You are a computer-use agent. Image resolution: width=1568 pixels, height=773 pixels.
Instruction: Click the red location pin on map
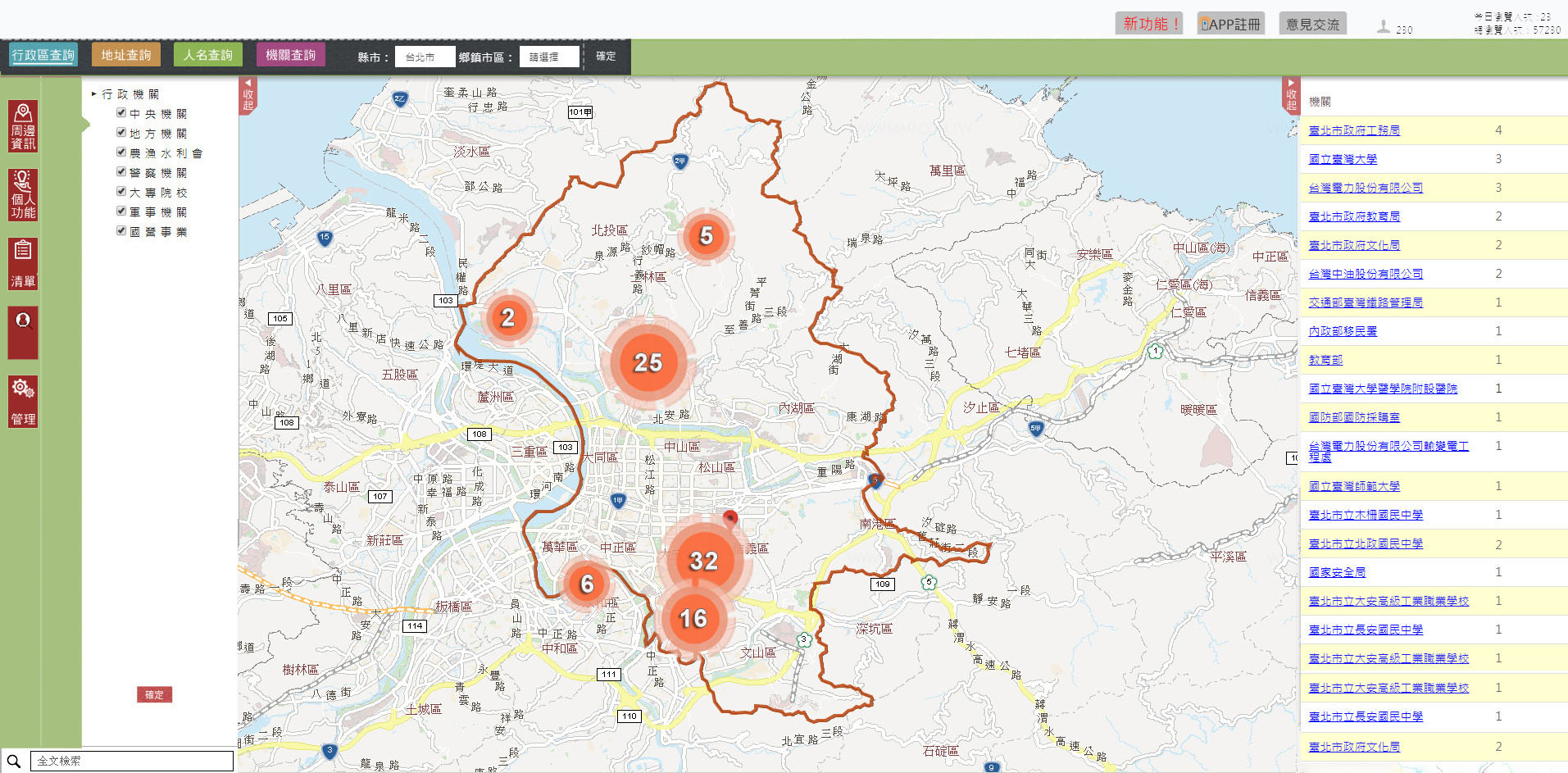tap(729, 518)
